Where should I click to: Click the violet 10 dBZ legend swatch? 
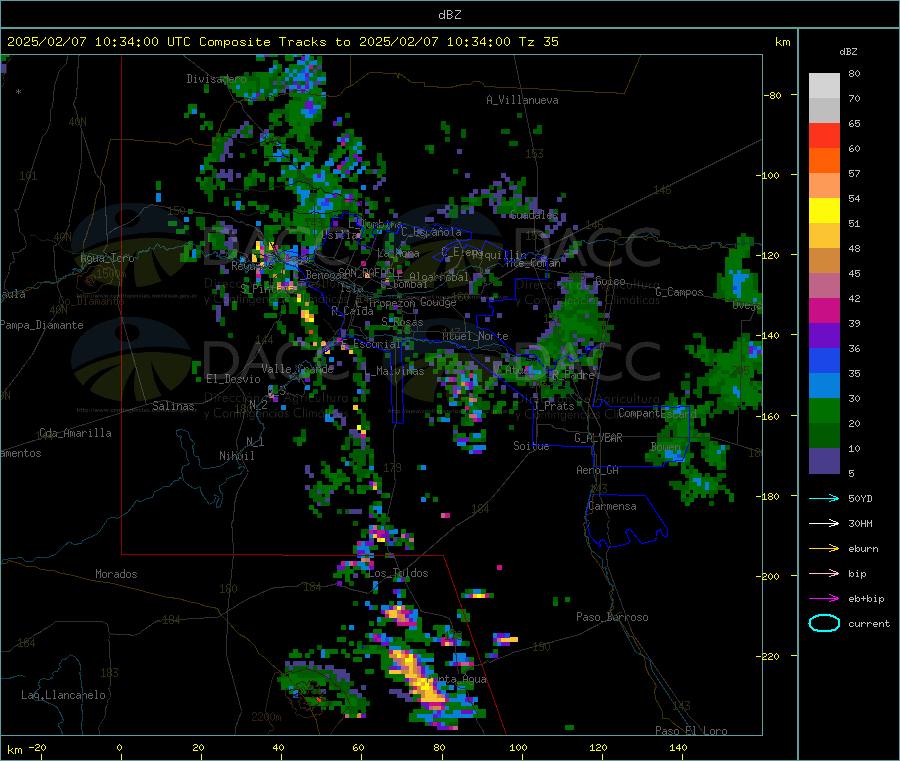click(x=824, y=461)
